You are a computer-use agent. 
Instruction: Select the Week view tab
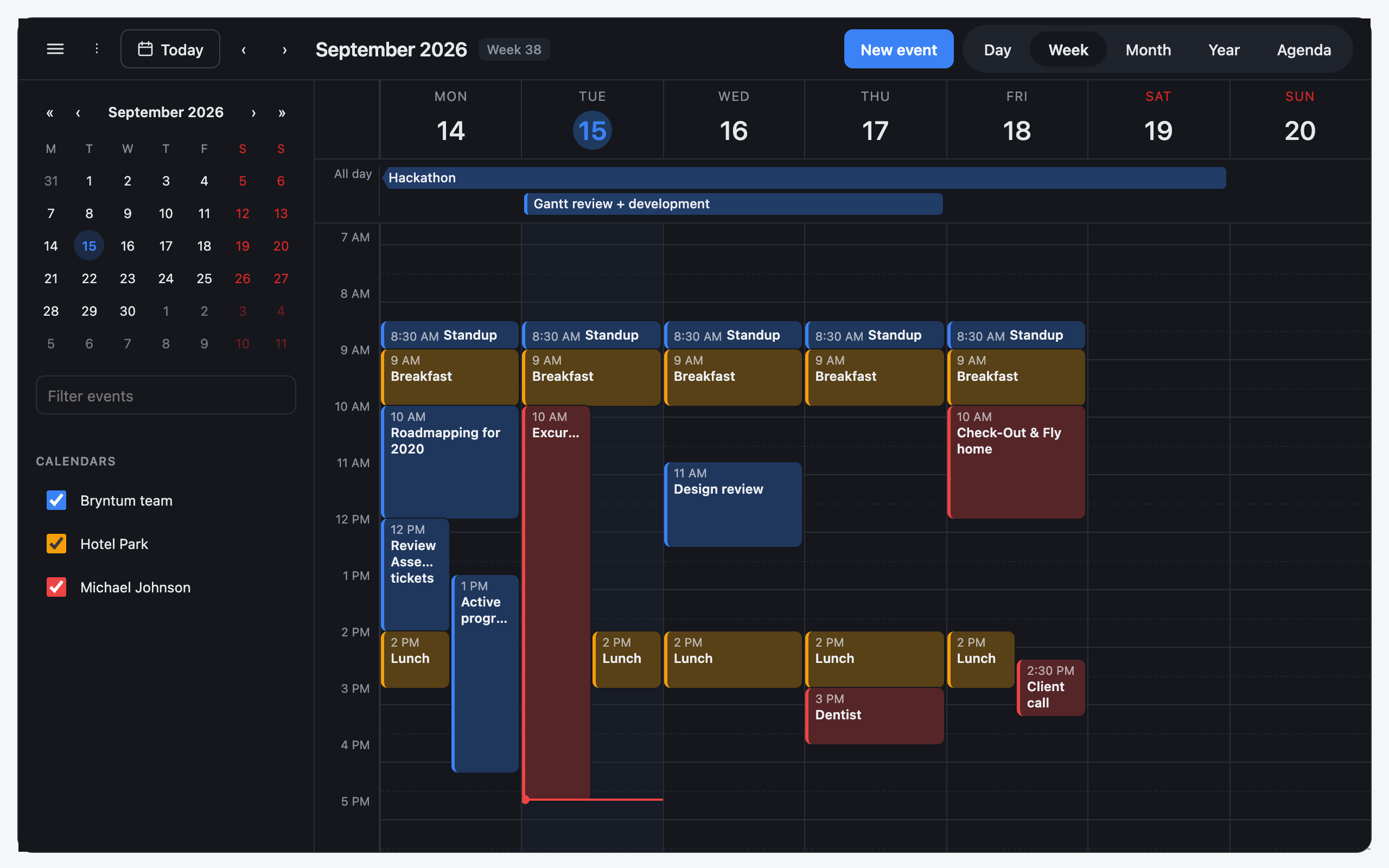(1068, 50)
